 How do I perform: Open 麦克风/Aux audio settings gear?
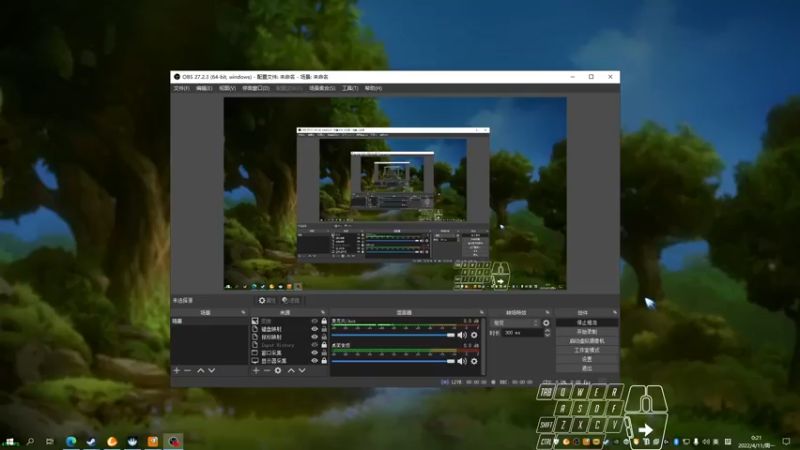click(474, 335)
